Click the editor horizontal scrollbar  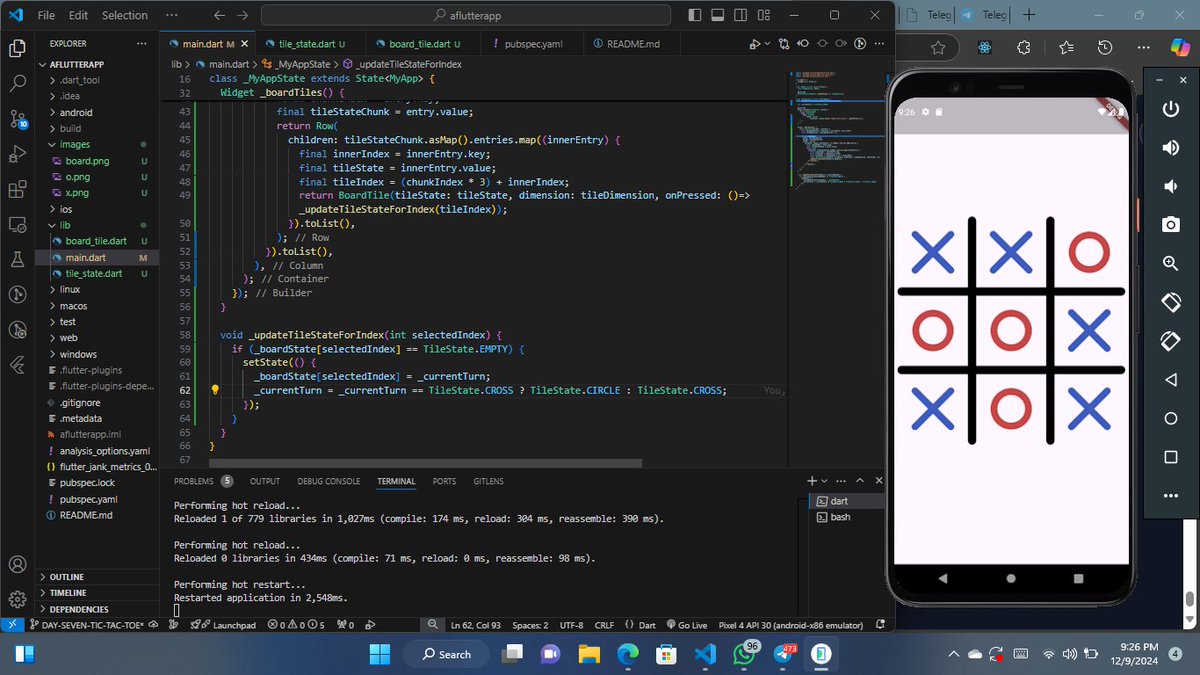425,464
